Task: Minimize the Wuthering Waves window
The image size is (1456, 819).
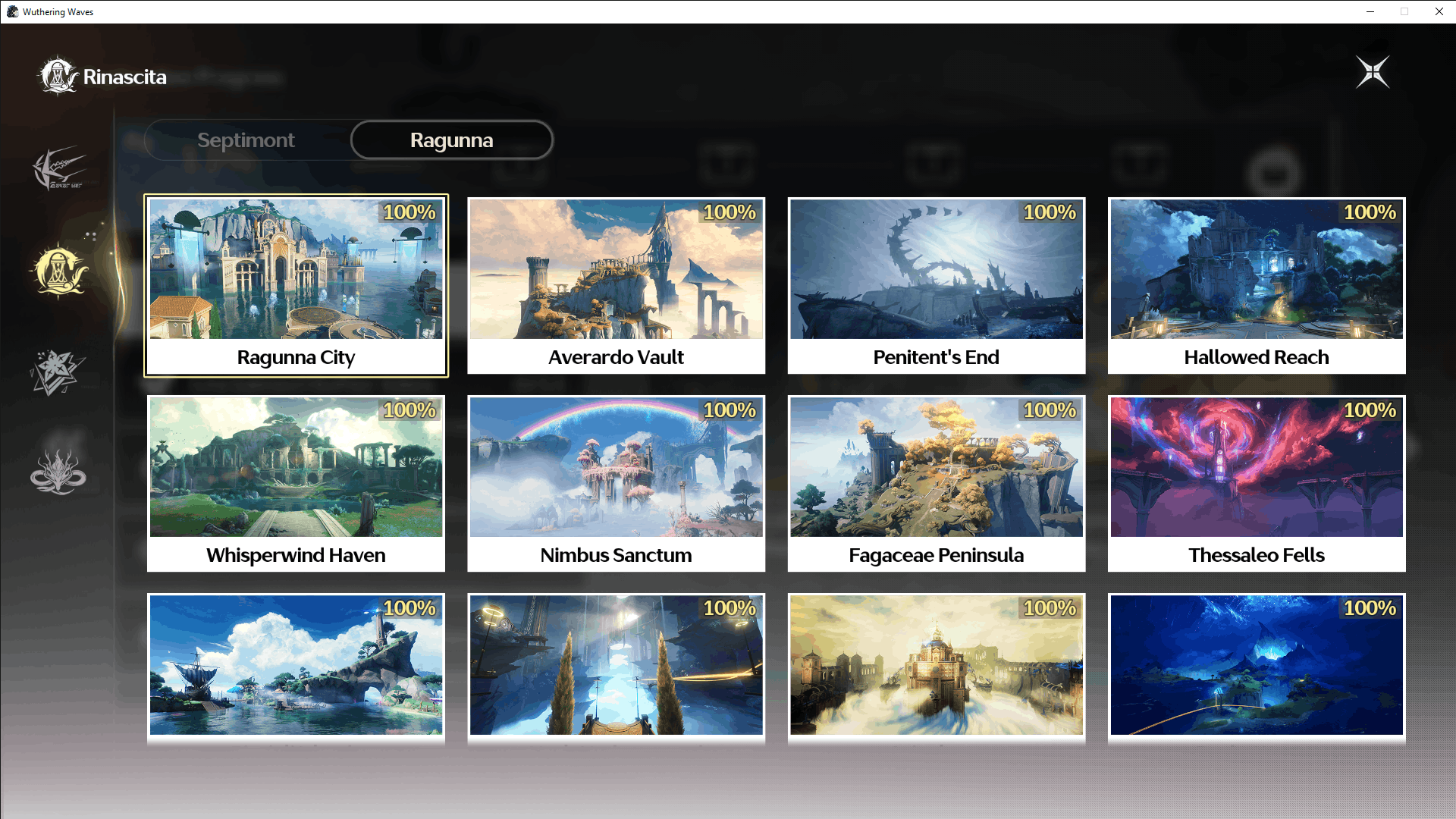Action: pos(1370,11)
